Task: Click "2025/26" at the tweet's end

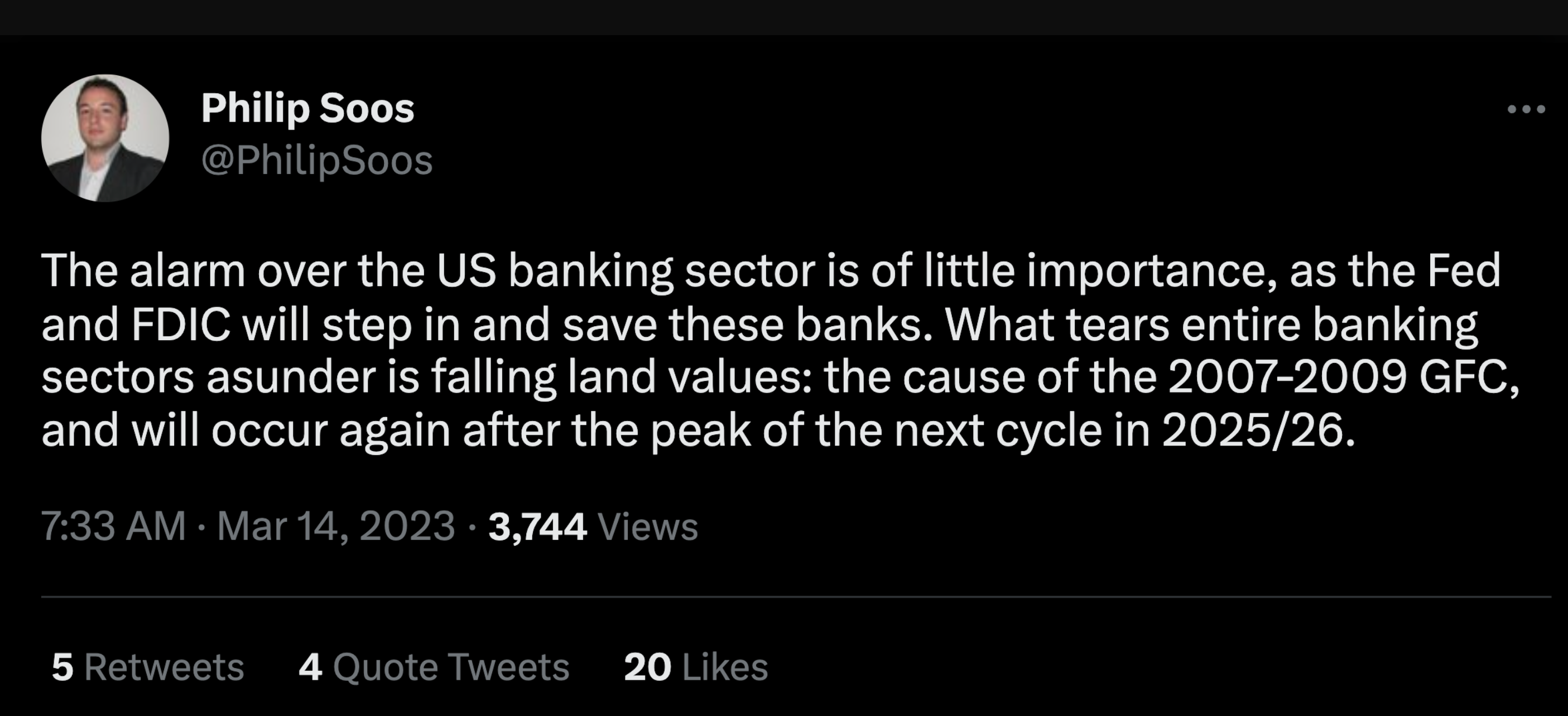Action: 1258,430
